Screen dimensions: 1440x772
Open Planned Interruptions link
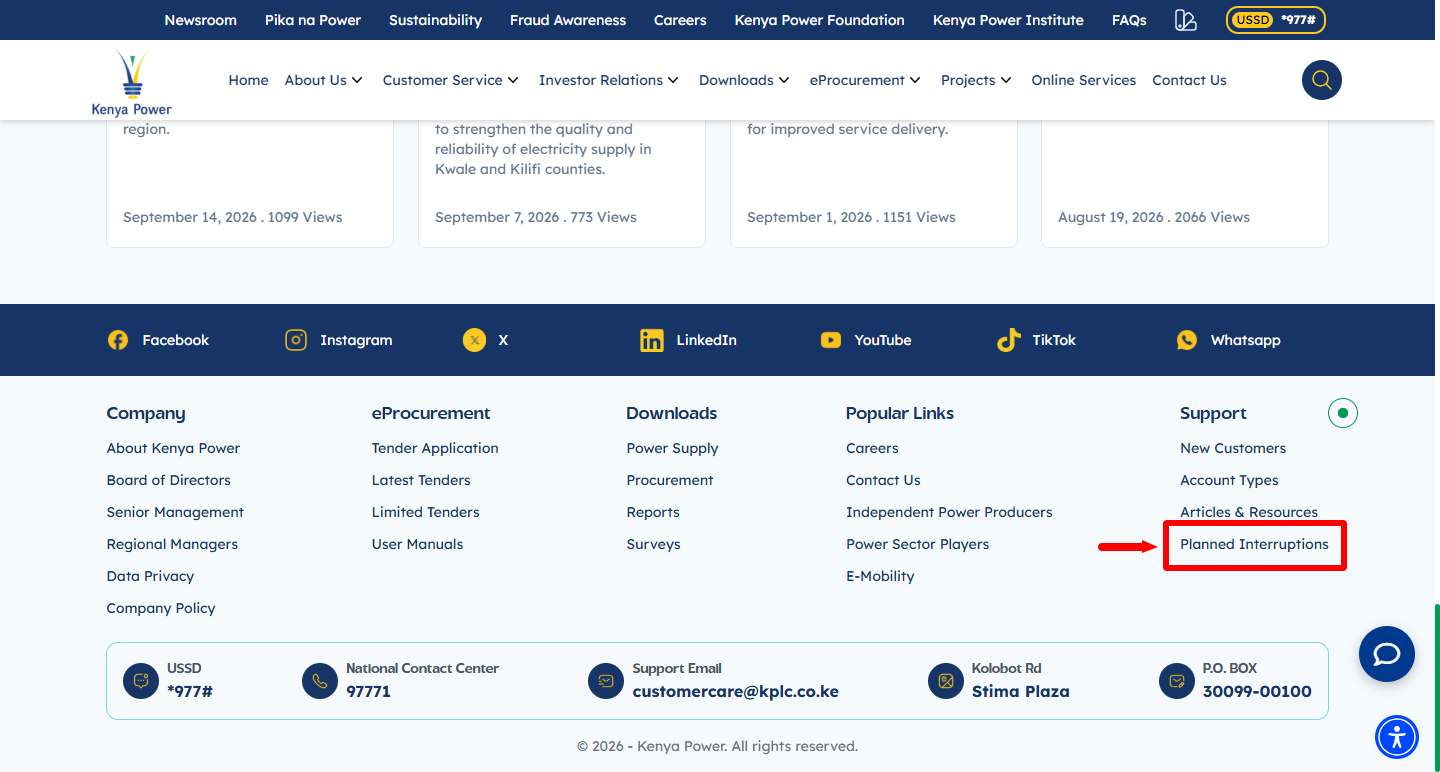click(1254, 544)
